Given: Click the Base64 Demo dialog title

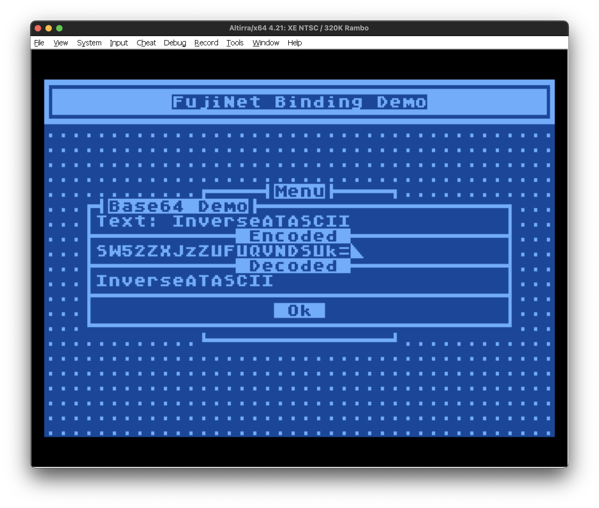Looking at the screenshot, I should [178, 206].
